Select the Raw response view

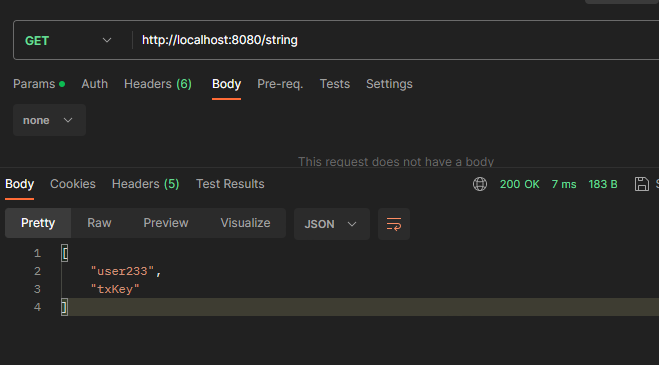point(99,223)
